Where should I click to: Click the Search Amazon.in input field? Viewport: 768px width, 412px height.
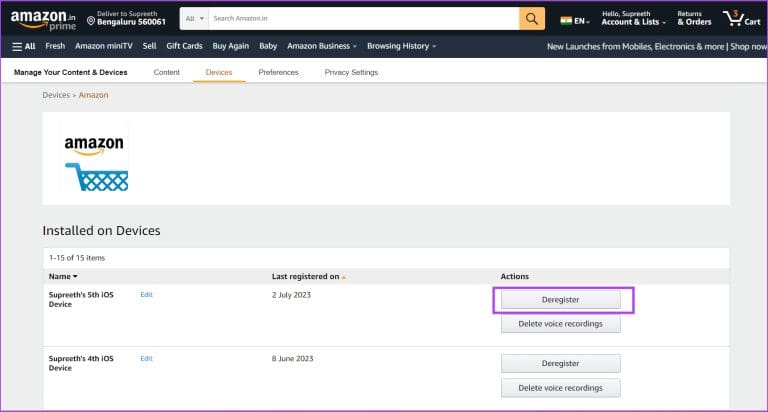(364, 19)
